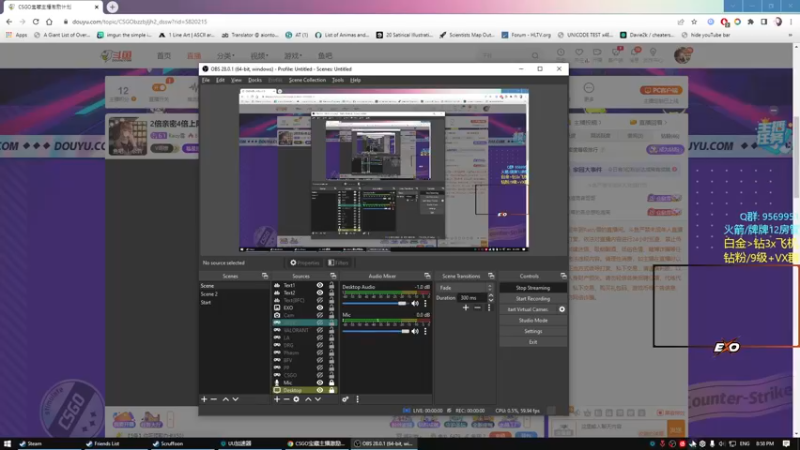This screenshot has height=450, width=800.
Task: Undock the Scene Transitions panel
Action: tap(491, 276)
